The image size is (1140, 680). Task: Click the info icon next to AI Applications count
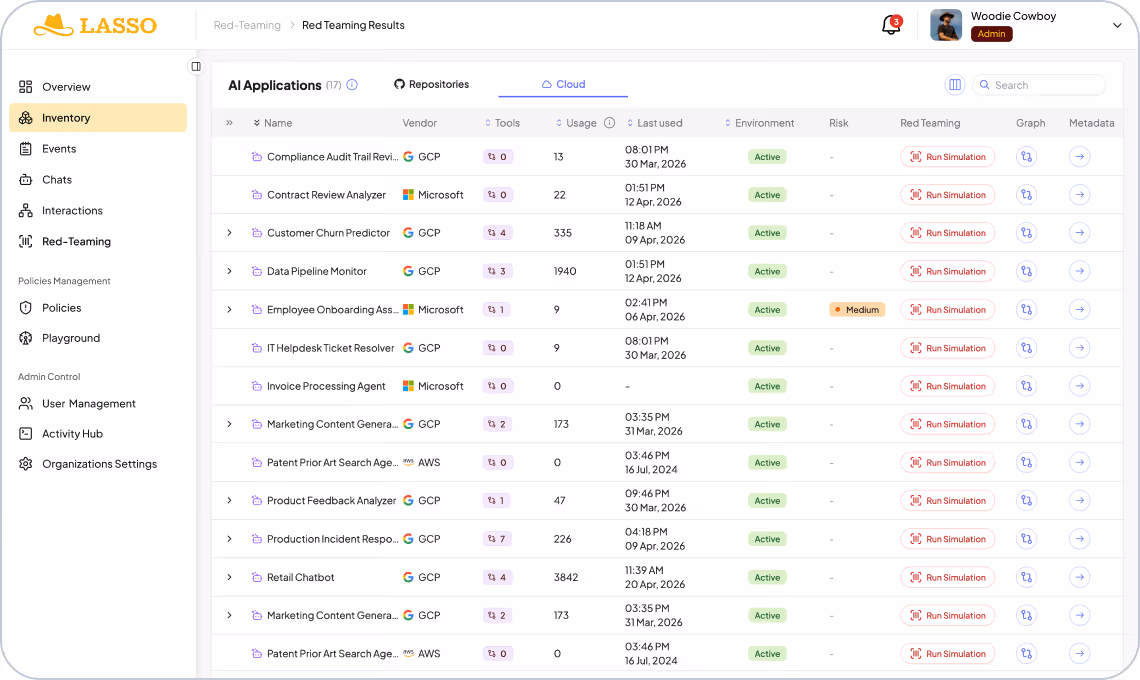click(x=351, y=85)
